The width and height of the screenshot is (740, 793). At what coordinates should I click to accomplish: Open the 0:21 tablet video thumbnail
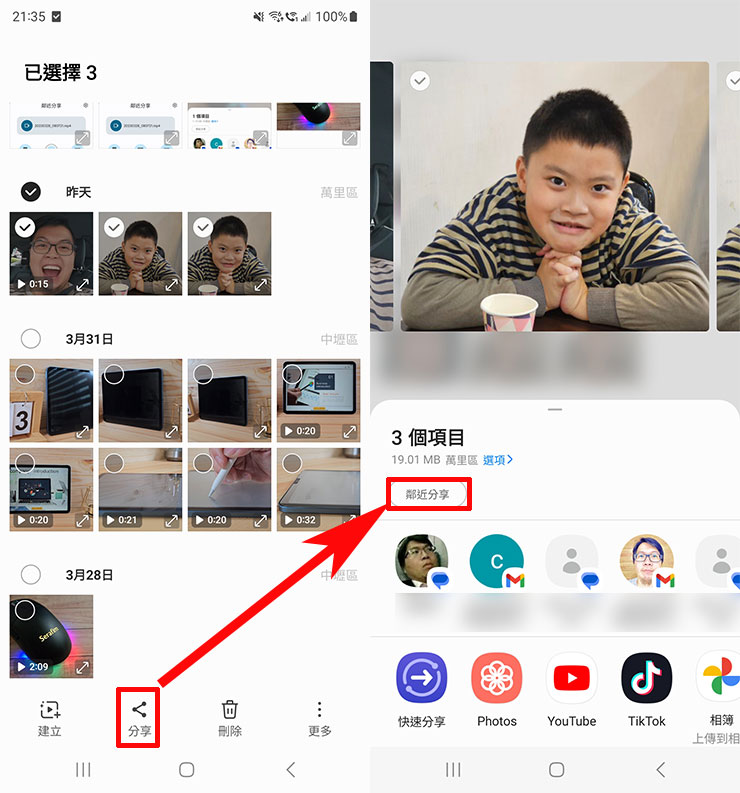click(x=140, y=489)
